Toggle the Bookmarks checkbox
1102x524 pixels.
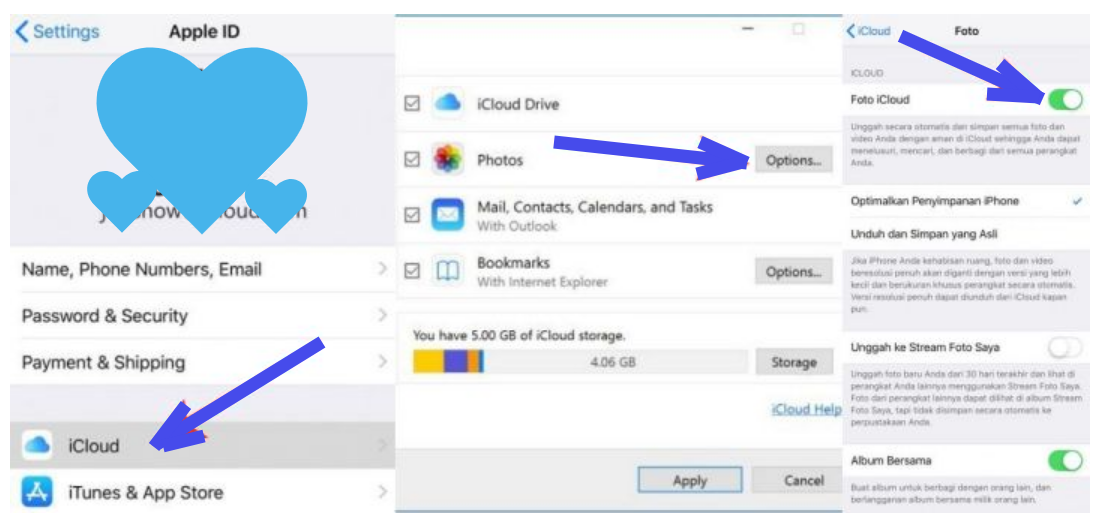pos(413,270)
